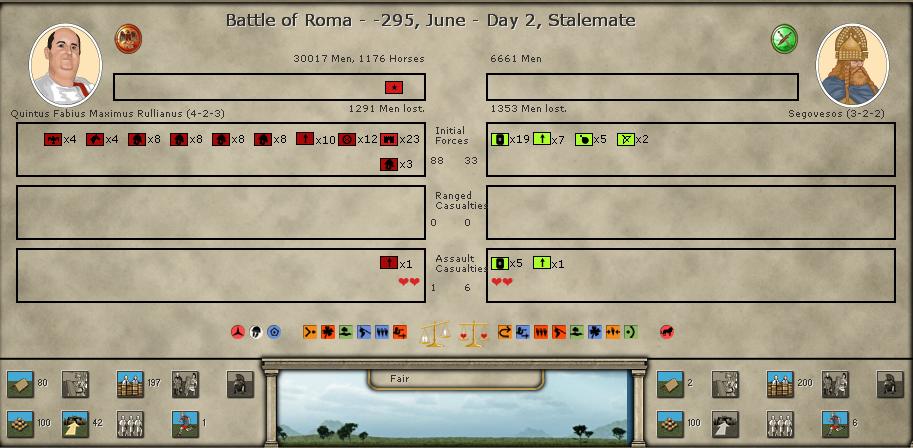
Task: Click the red lion ability icon
Action: [666, 332]
